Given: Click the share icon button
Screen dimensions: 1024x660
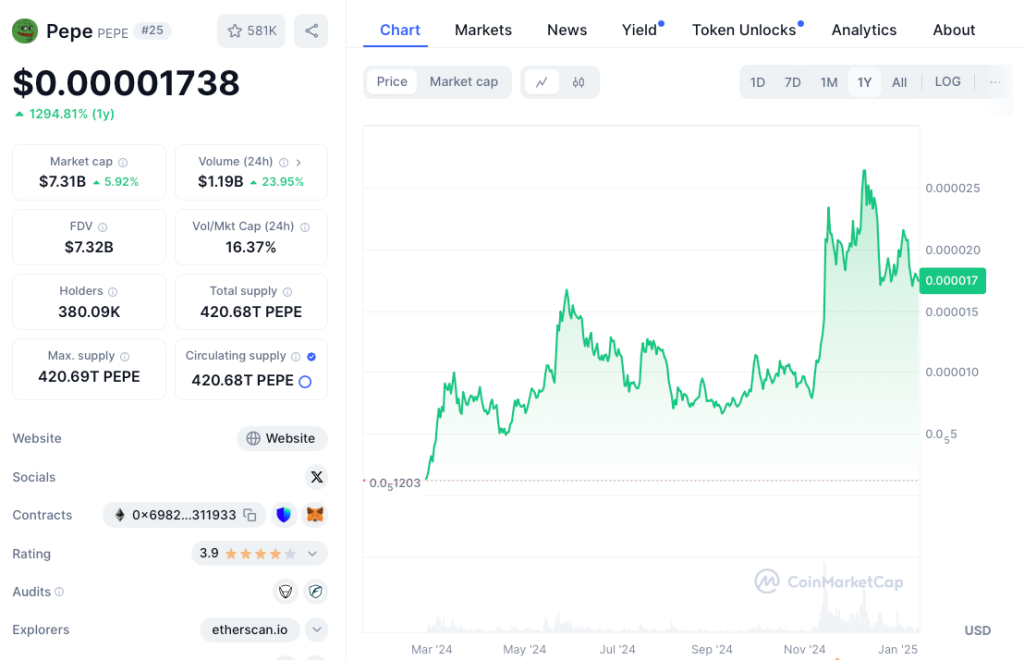Looking at the screenshot, I should [x=311, y=31].
